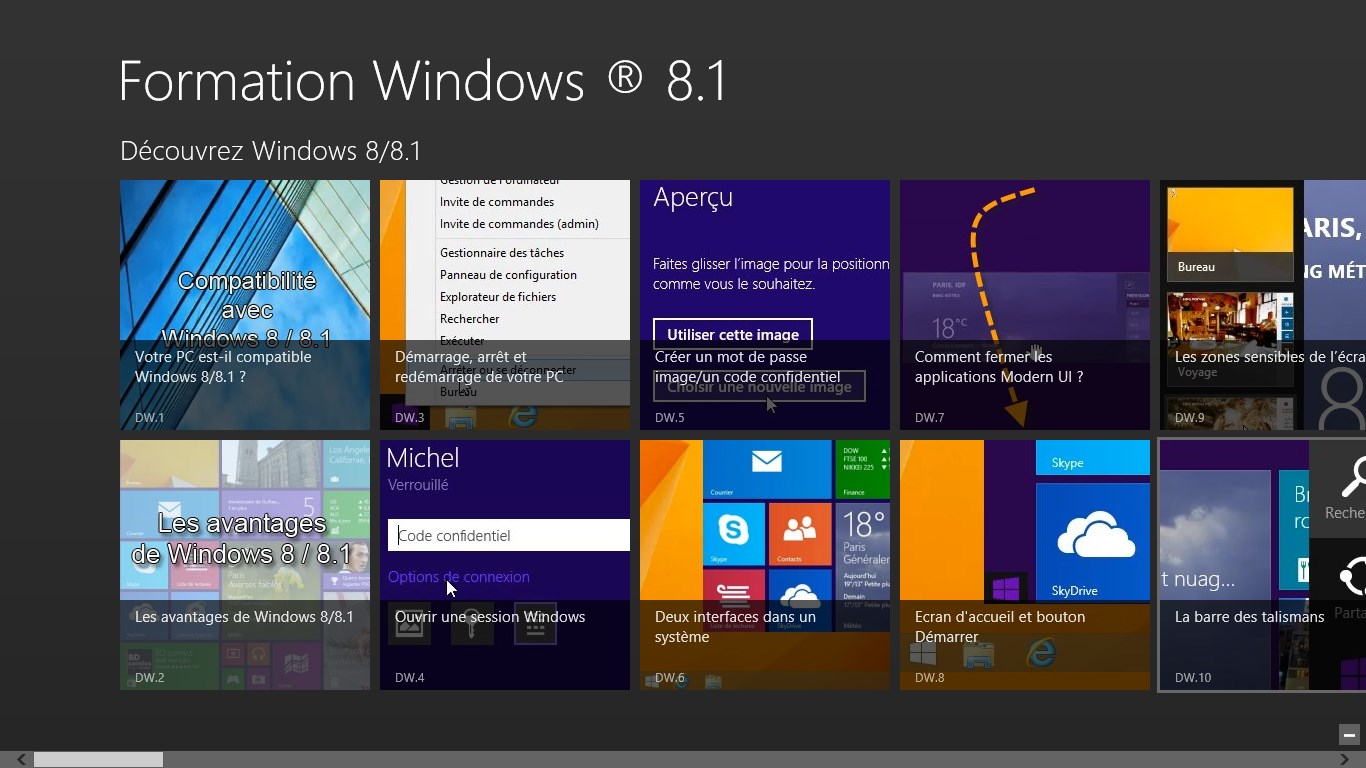Open the 'Votre PC est-il compatible' tile

[245, 305]
